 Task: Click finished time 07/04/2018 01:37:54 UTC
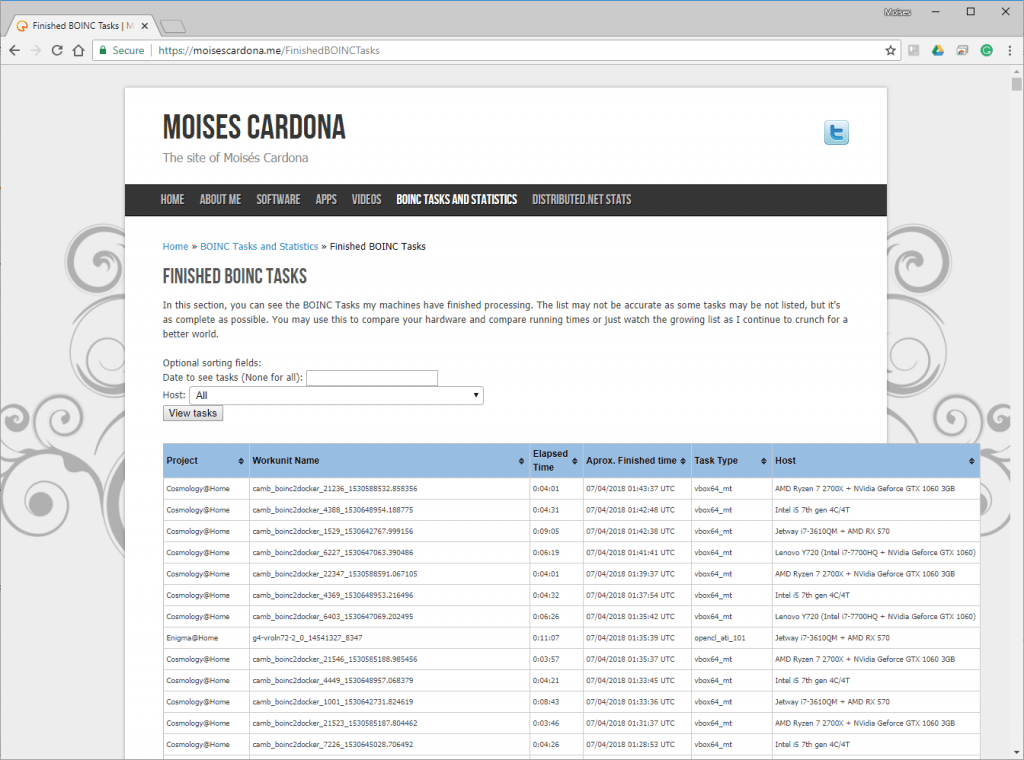tap(630, 595)
